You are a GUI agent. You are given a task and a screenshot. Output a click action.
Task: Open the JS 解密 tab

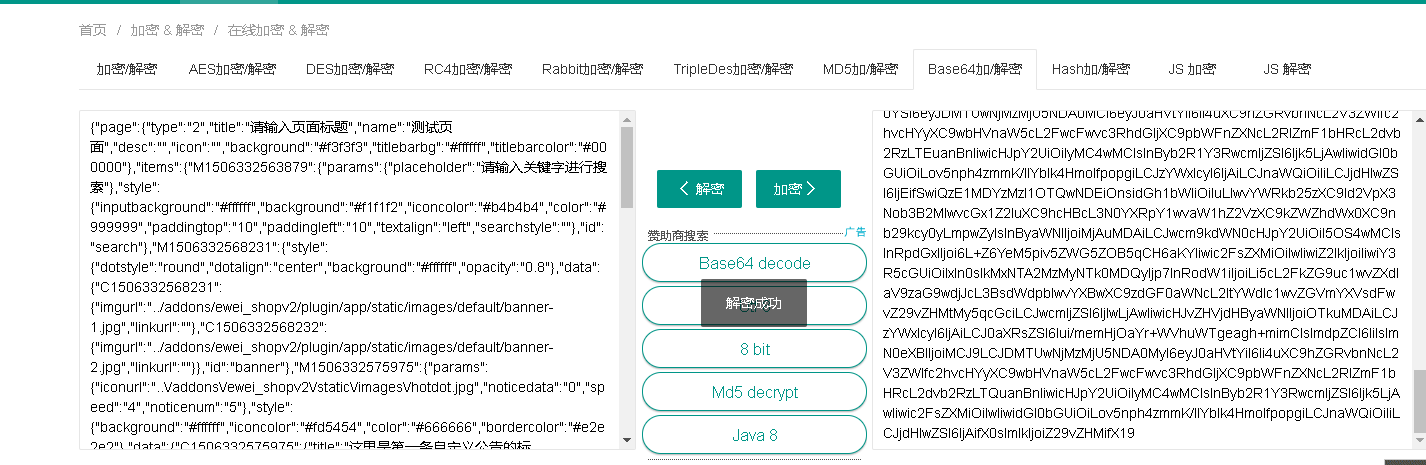point(1287,69)
